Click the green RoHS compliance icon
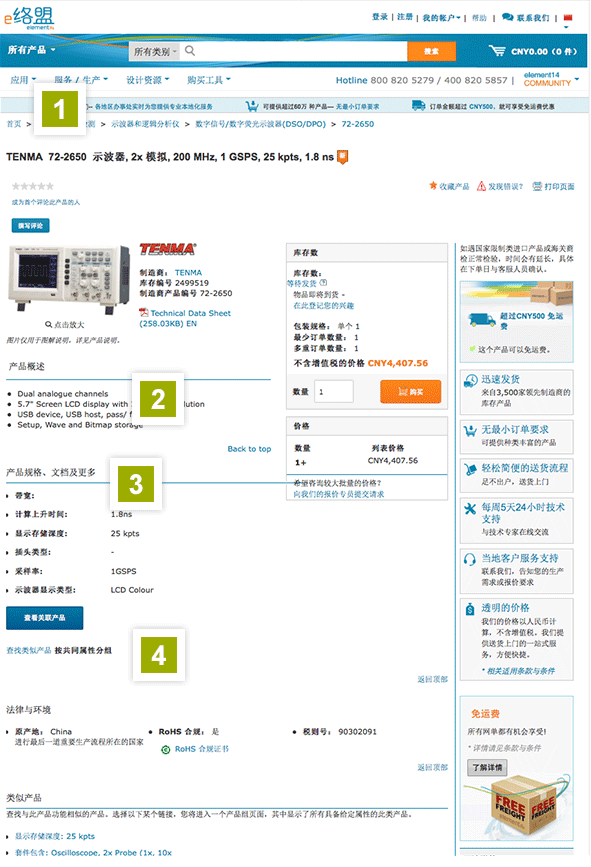591x867 pixels. [x=165, y=750]
